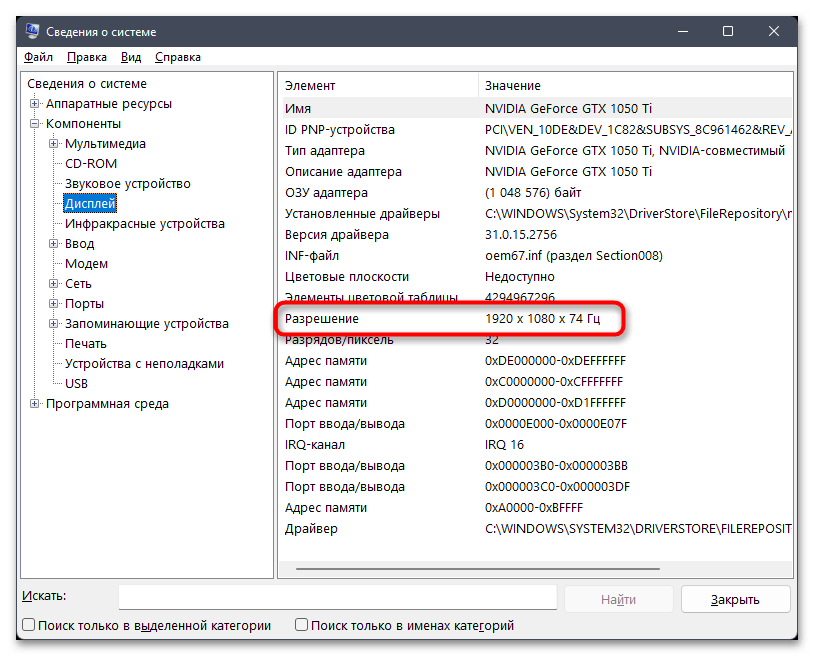
Task: Open the Вид menu
Action: coord(131,57)
